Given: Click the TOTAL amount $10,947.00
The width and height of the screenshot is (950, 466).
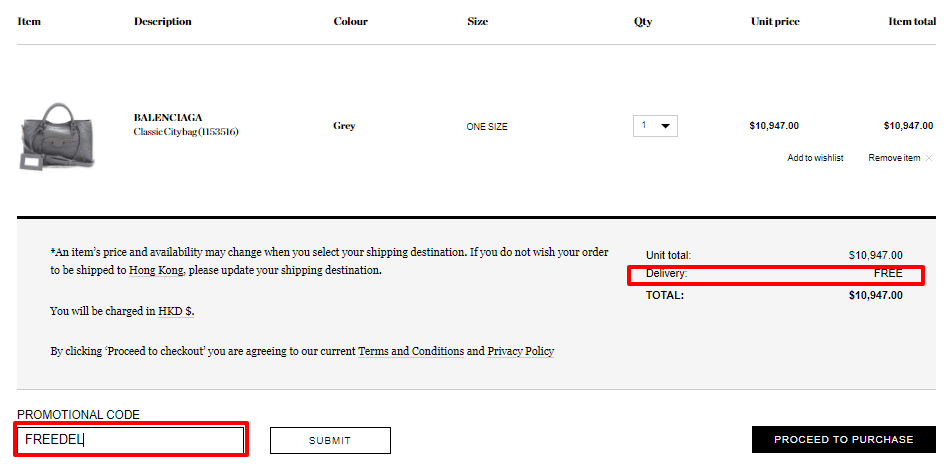Looking at the screenshot, I should tap(875, 296).
